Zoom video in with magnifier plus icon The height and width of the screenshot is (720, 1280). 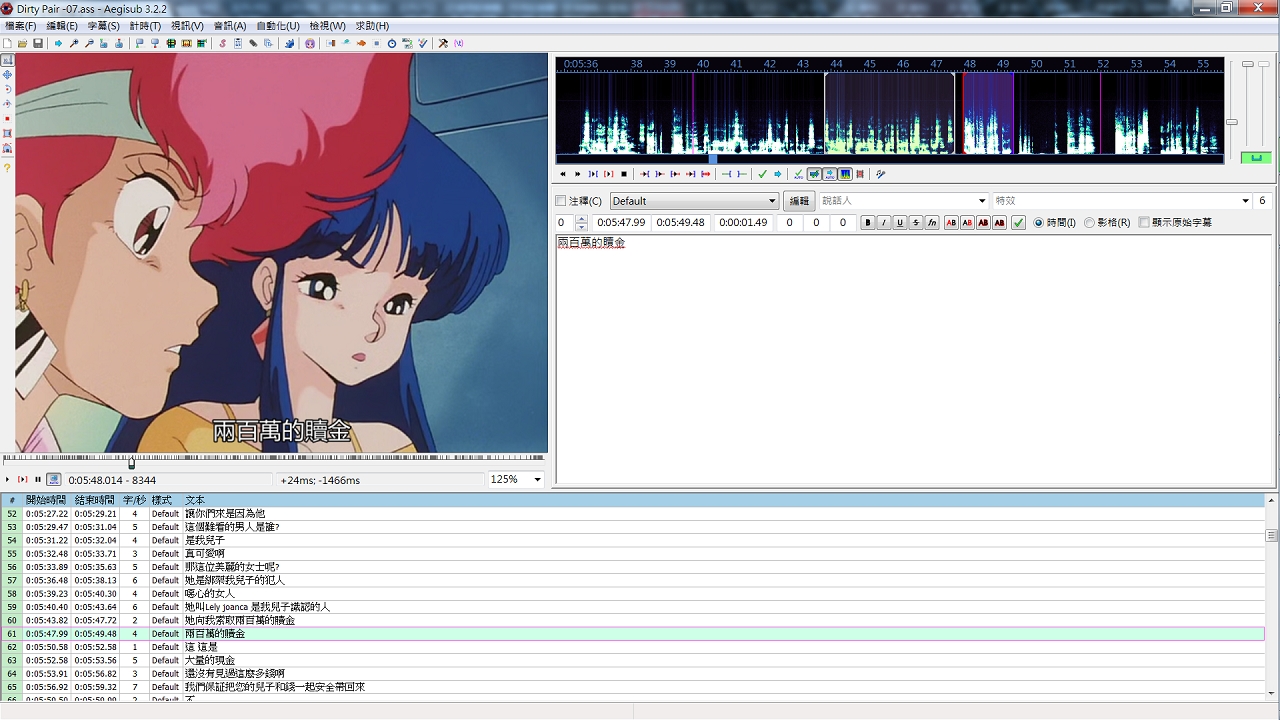pyautogui.click(x=74, y=44)
